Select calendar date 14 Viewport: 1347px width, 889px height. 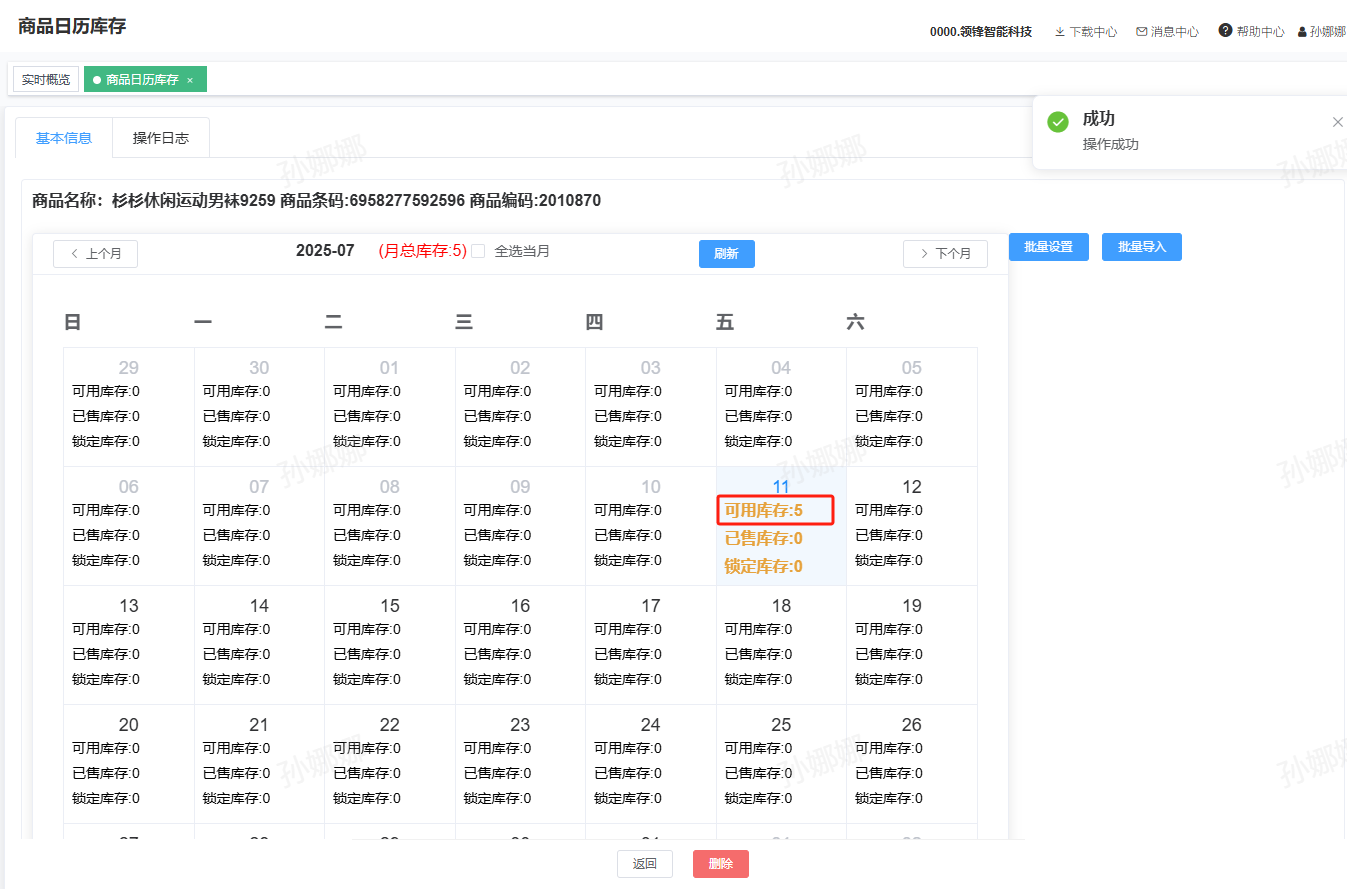[x=259, y=606]
